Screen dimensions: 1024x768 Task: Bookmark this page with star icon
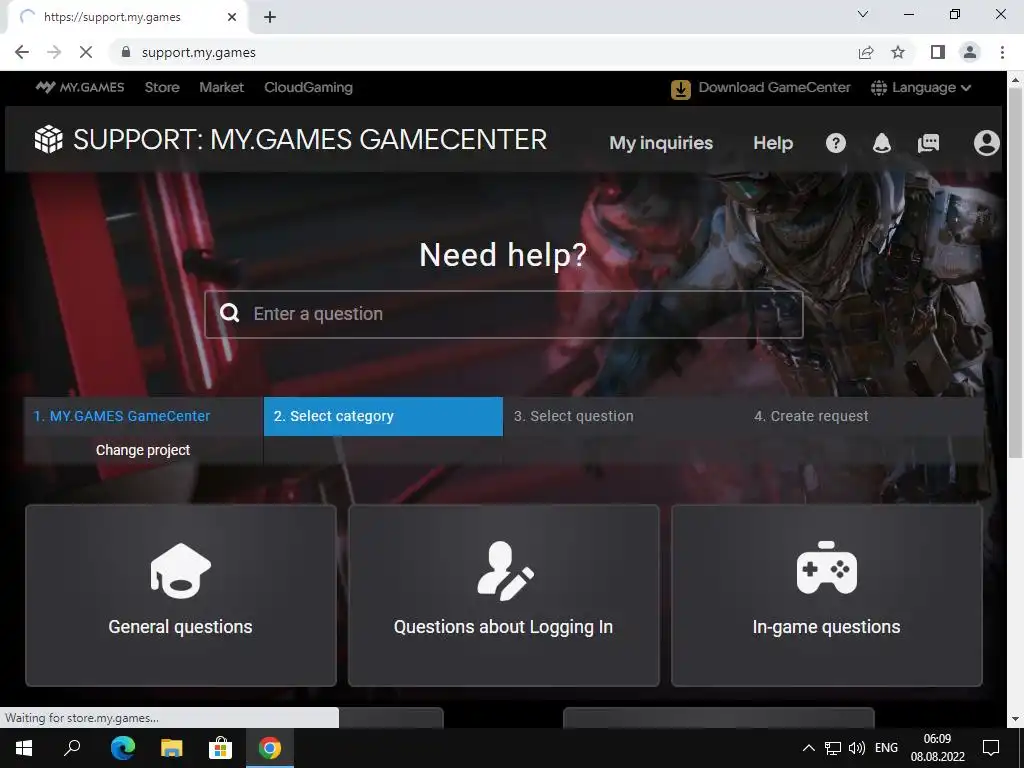click(x=898, y=52)
